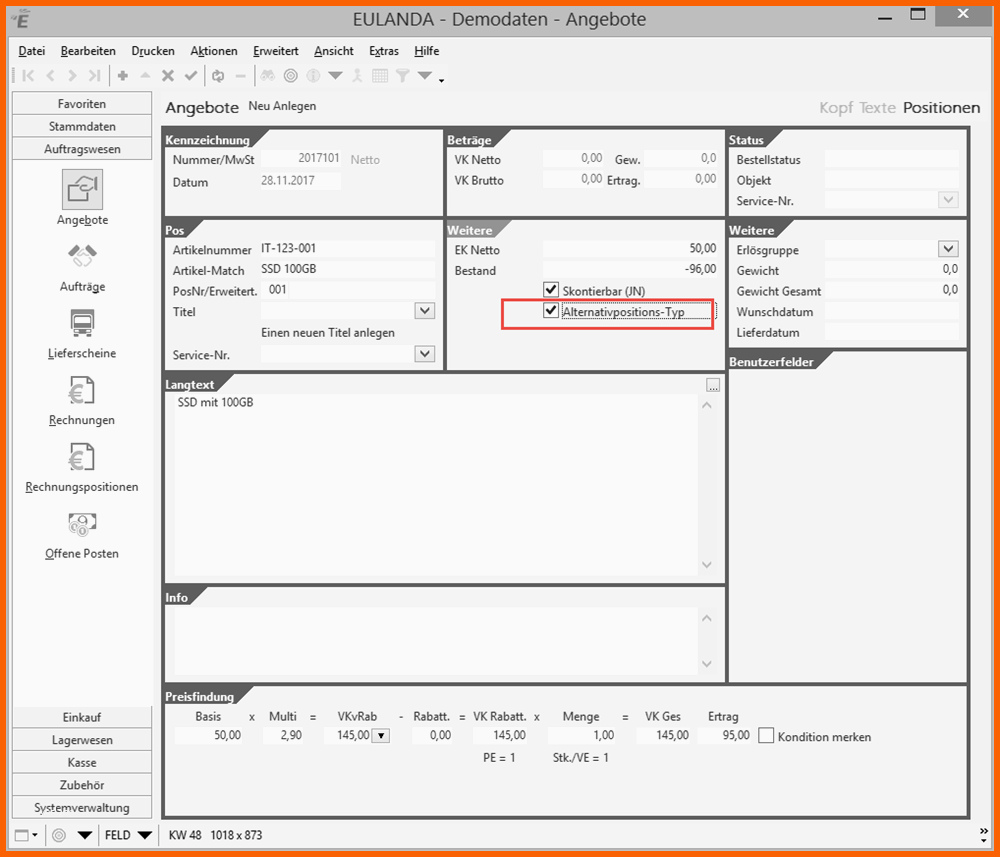Enable Kondition merken checkbox
Screen dimensions: 1000x857
(766, 736)
